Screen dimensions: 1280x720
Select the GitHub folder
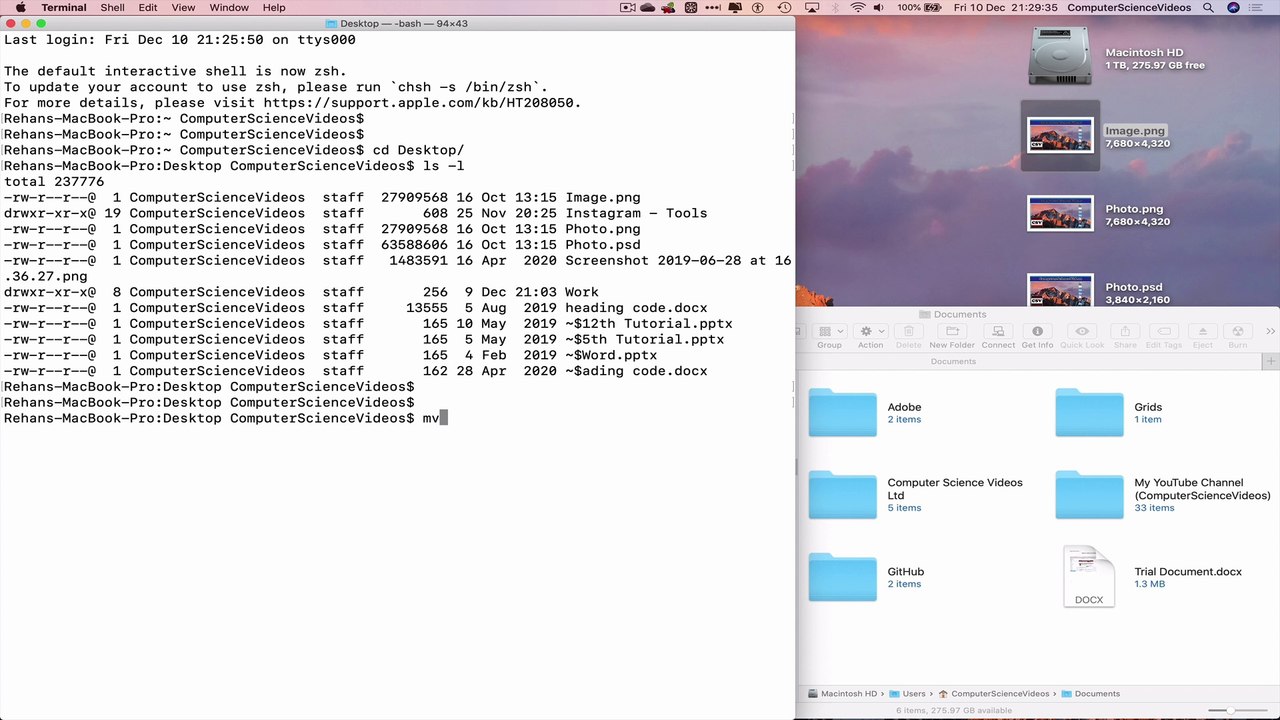point(842,577)
